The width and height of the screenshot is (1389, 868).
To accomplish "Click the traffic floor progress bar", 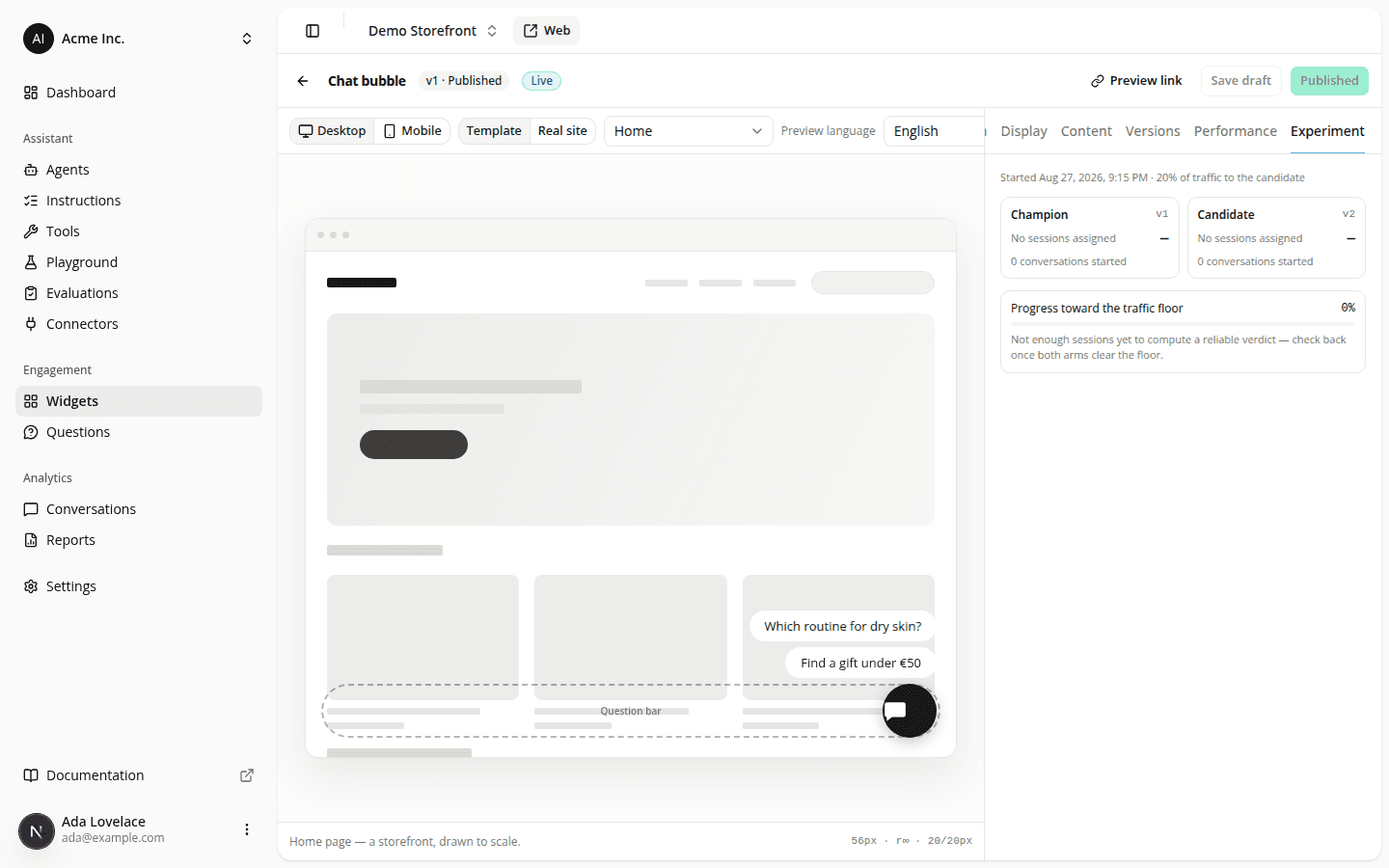I will coord(1183,323).
